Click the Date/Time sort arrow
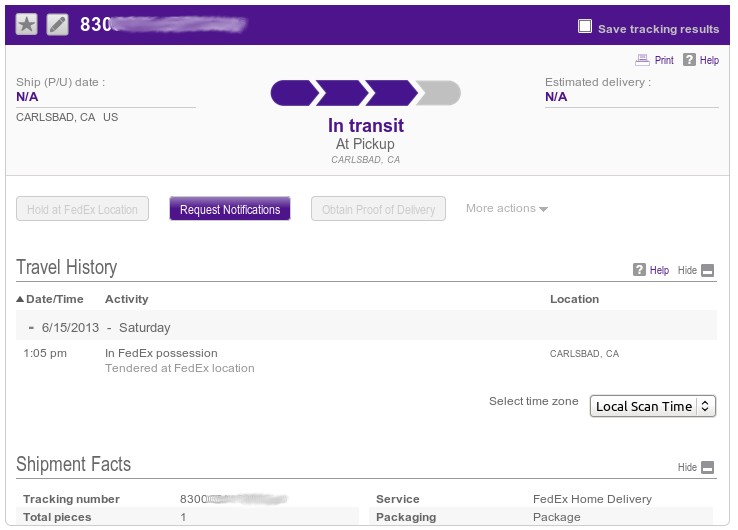This screenshot has height=530, width=738. (x=20, y=299)
